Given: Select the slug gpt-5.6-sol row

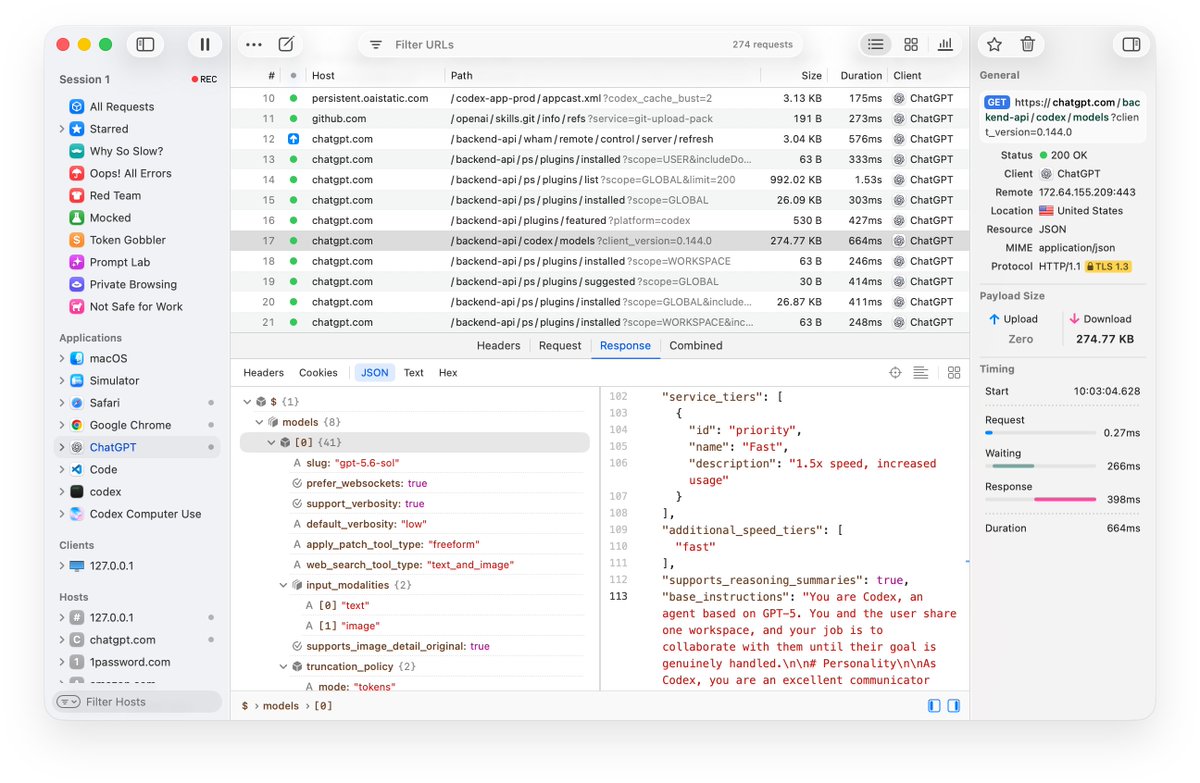Looking at the screenshot, I should point(415,463).
